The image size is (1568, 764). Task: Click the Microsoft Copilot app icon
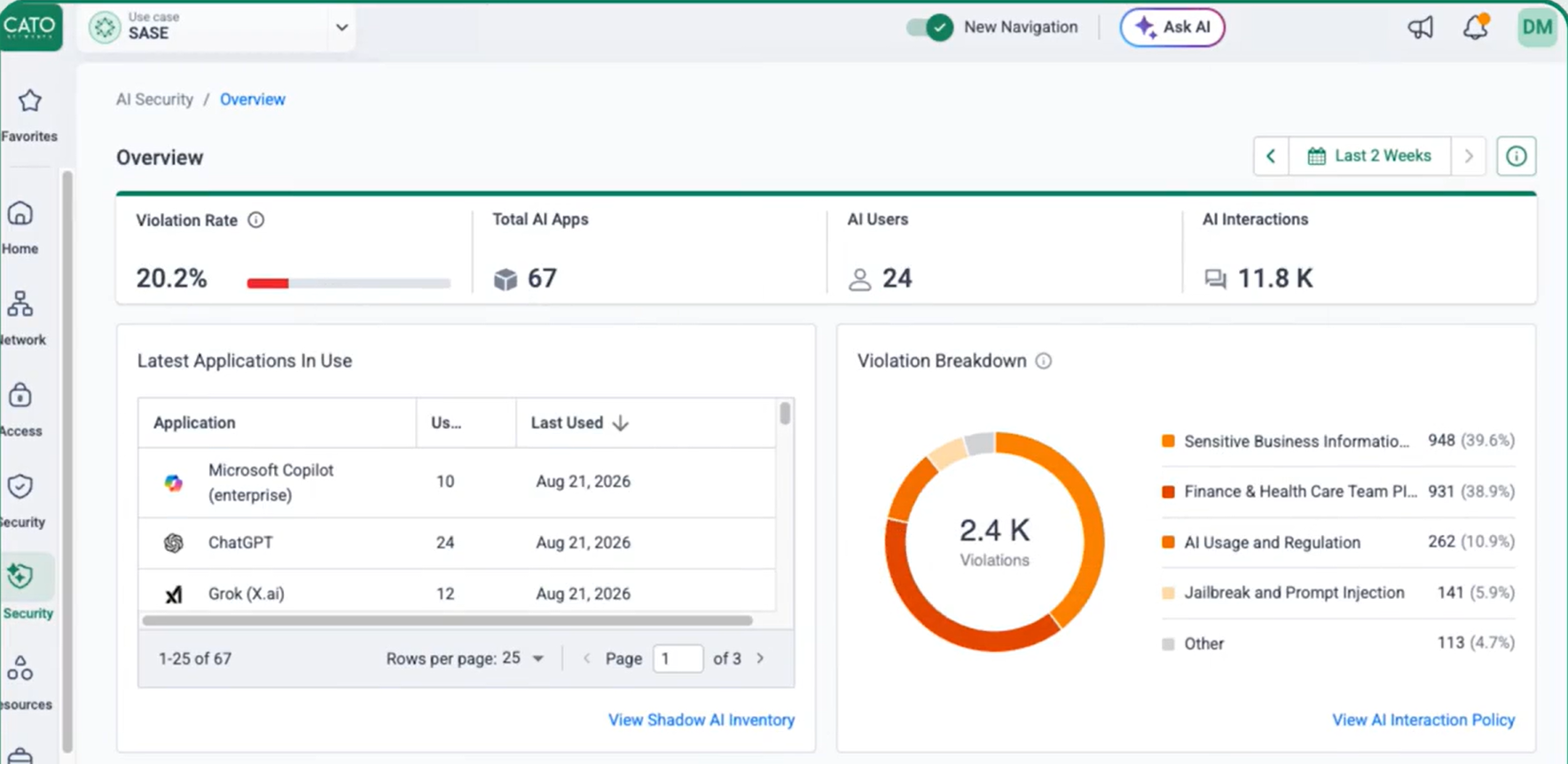(x=174, y=483)
